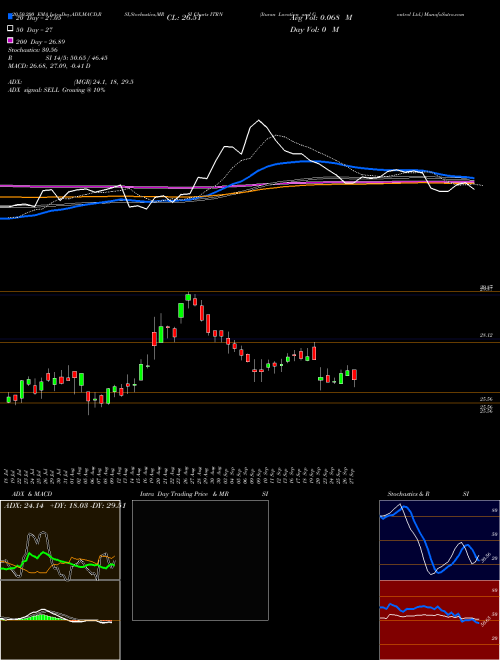Click the red RSI chart panel
This screenshot has width=500, height=660.
[439, 620]
